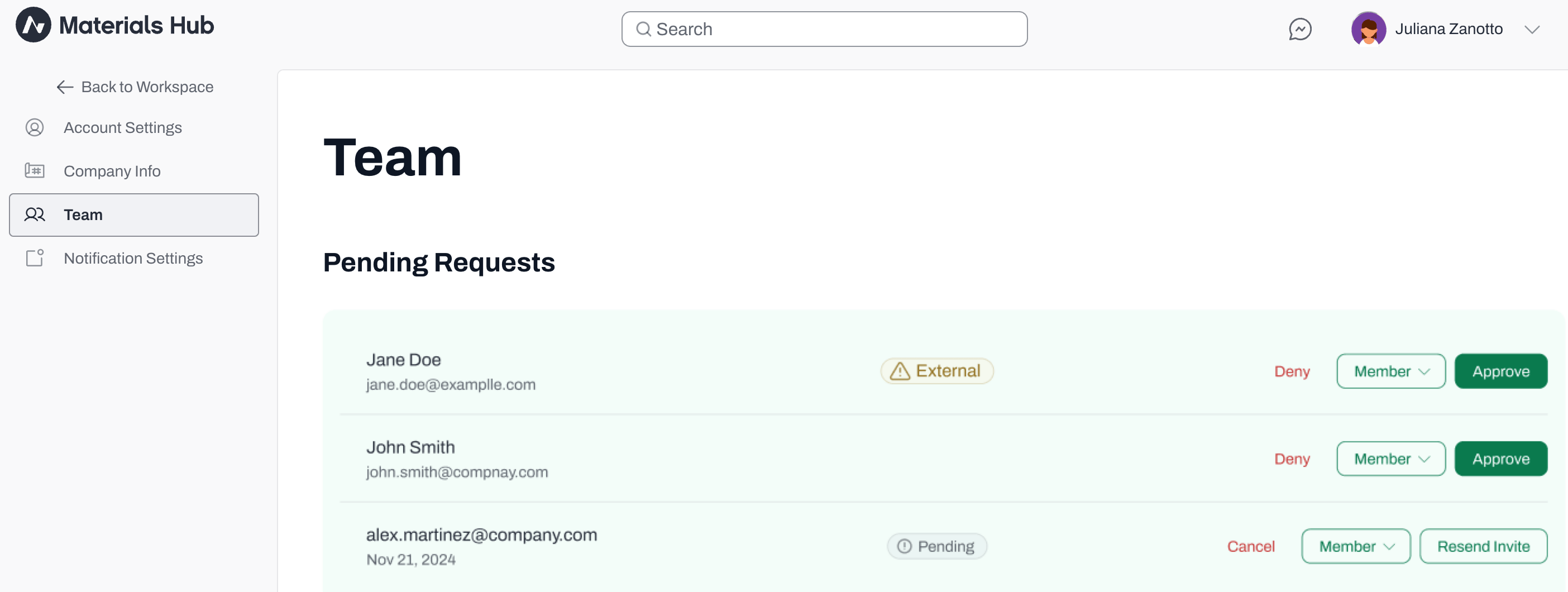Click Juliana Zanotto's avatar picture

(1368, 28)
